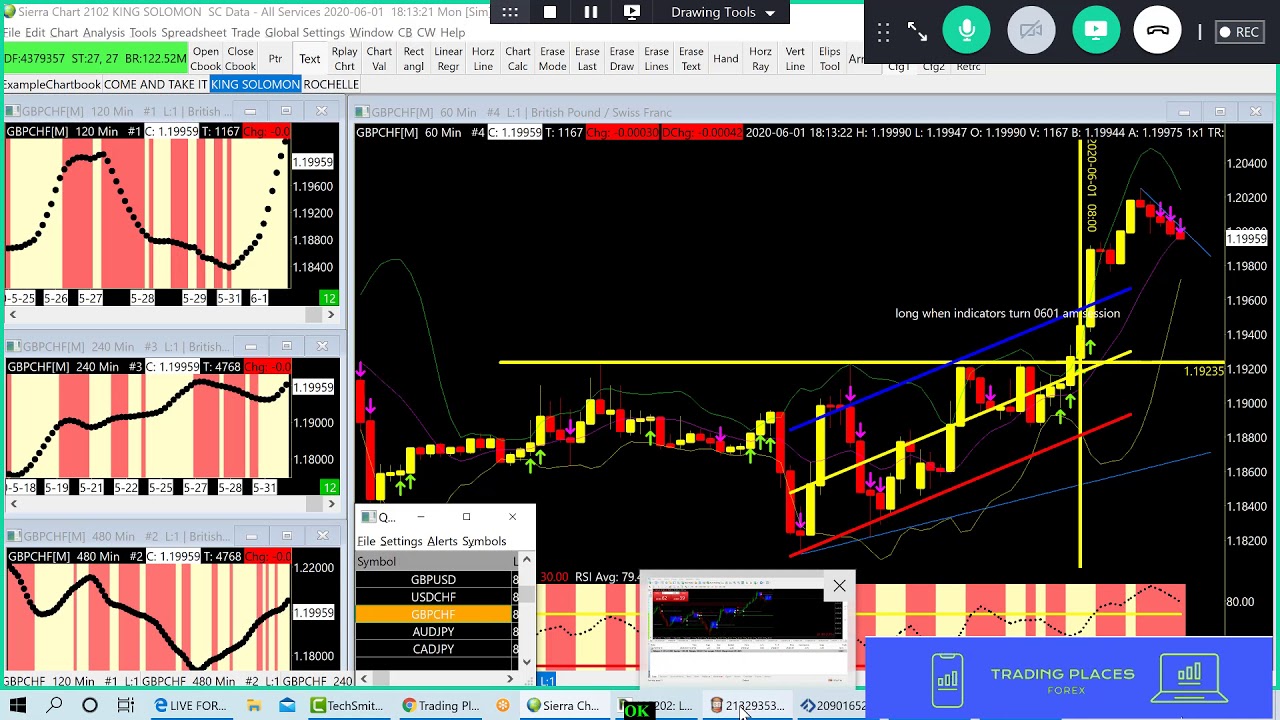Open Task View from taskbar
The width and height of the screenshot is (1280, 720).
click(x=126, y=706)
